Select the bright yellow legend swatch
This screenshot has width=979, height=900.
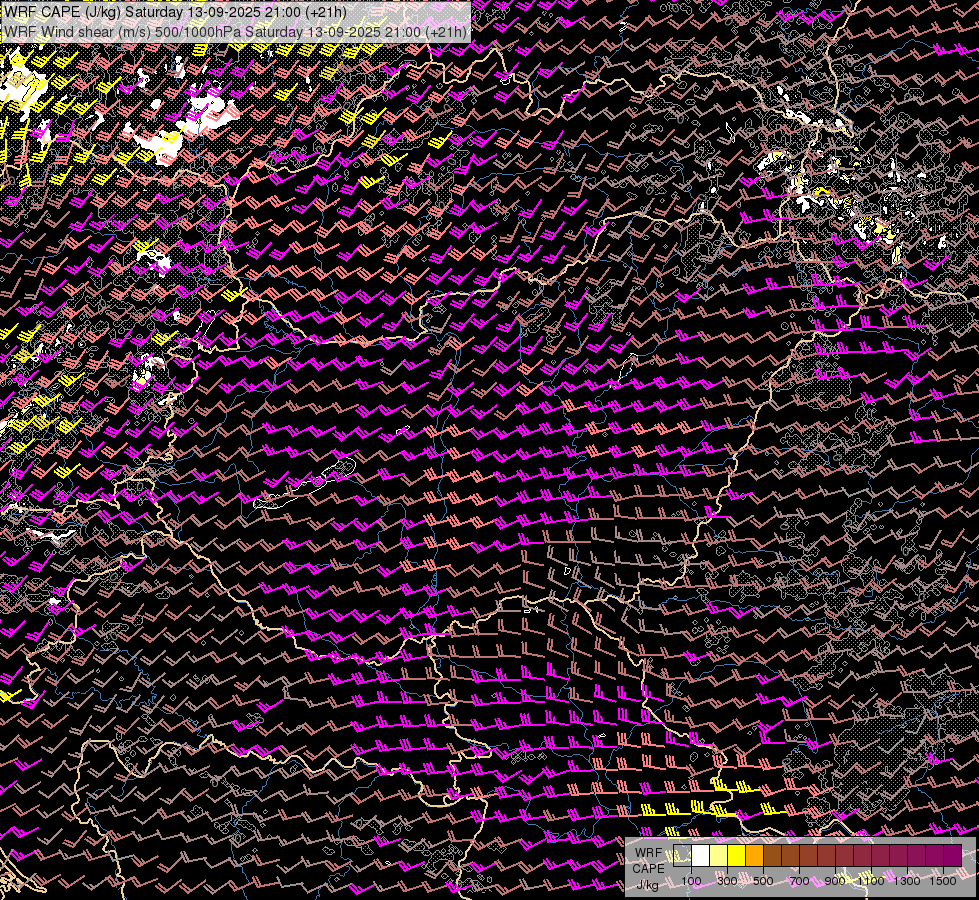click(737, 855)
